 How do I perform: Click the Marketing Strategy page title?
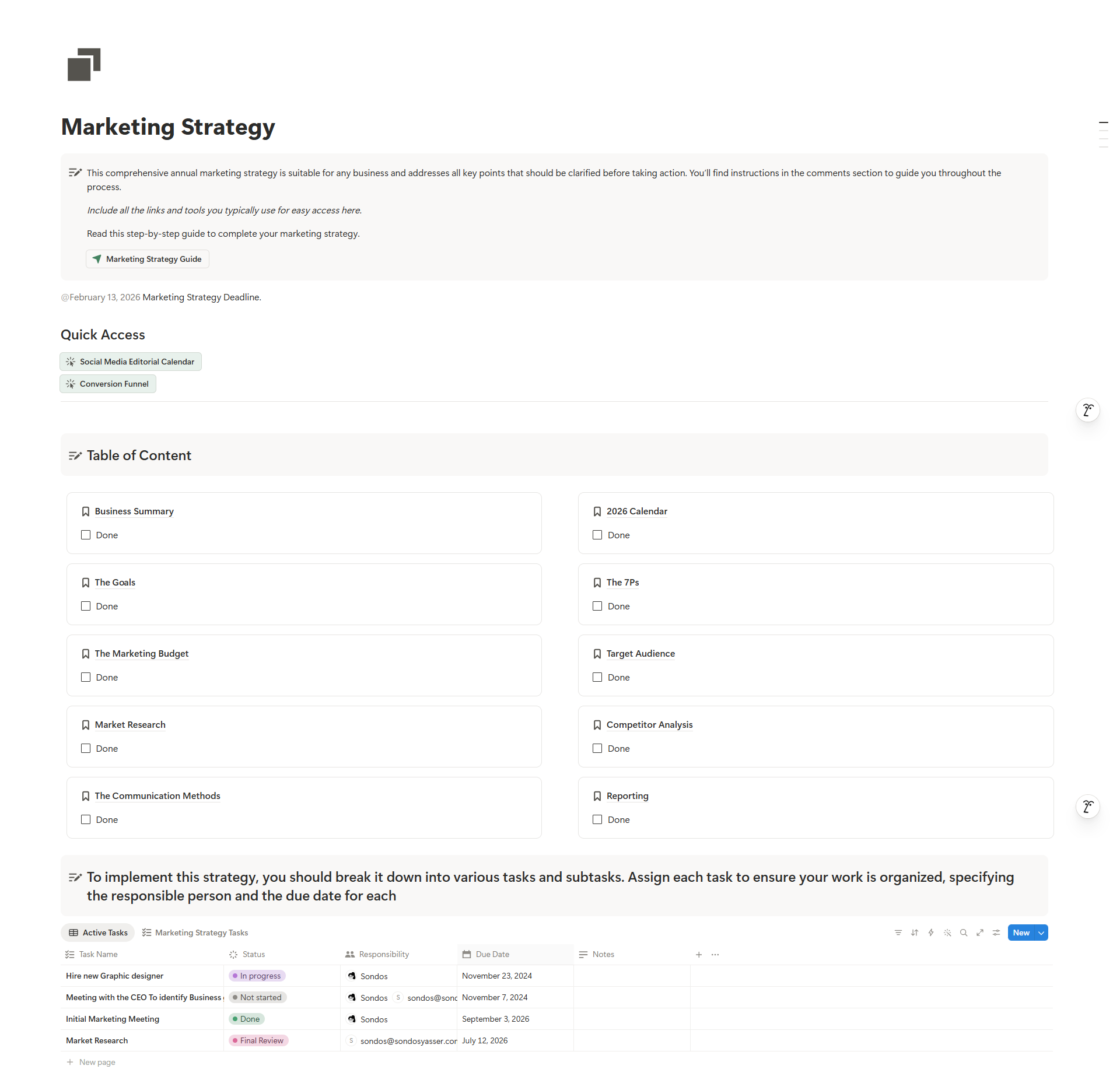click(168, 127)
